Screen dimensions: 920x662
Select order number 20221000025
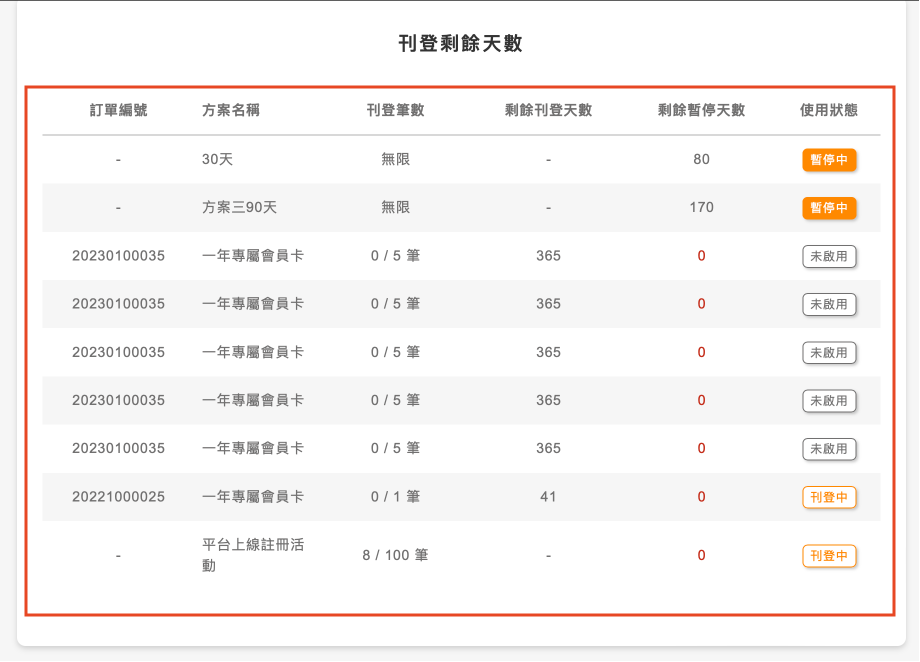pyautogui.click(x=118, y=497)
